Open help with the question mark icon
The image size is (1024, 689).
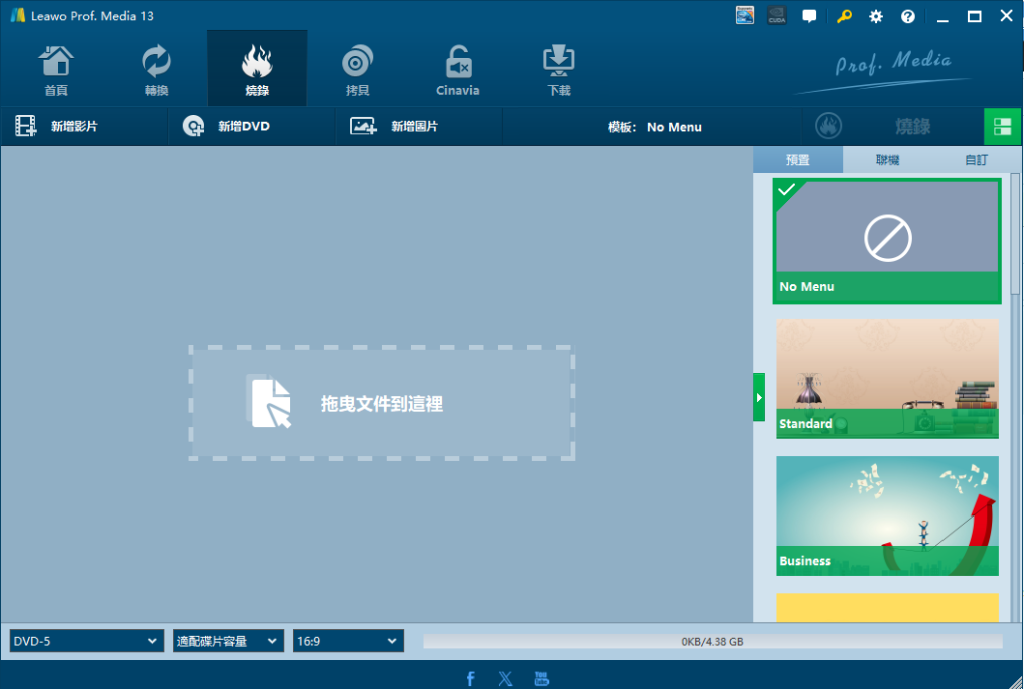coord(908,16)
